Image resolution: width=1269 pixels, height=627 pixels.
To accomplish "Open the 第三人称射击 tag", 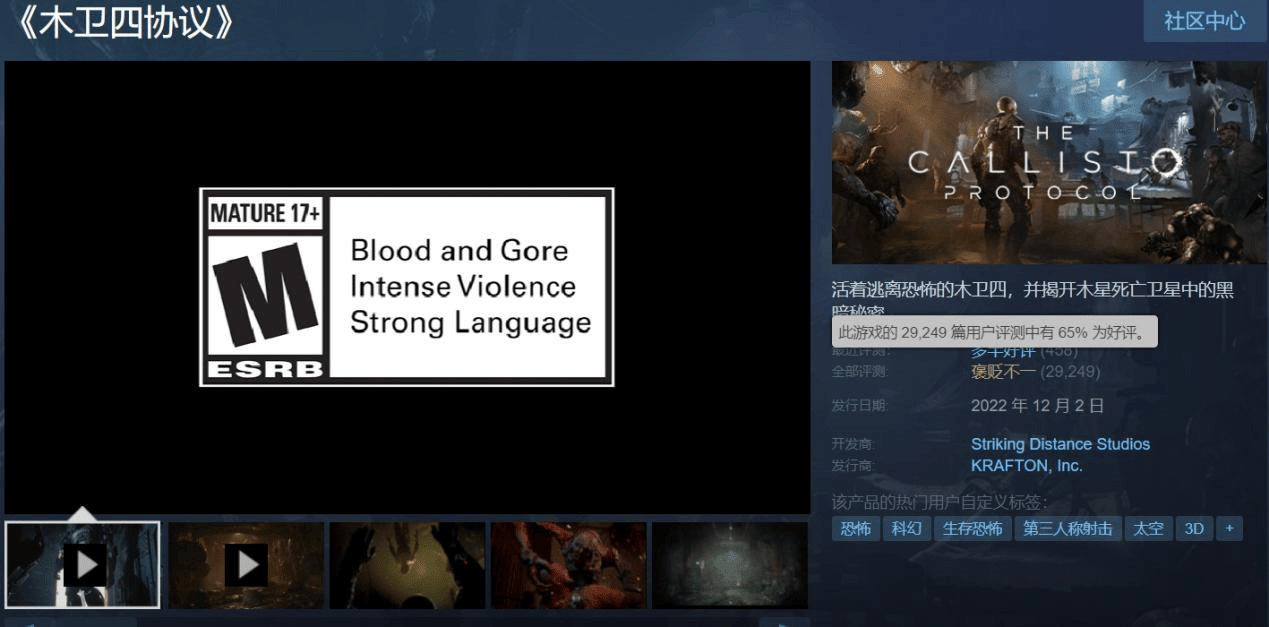I will 1068,529.
